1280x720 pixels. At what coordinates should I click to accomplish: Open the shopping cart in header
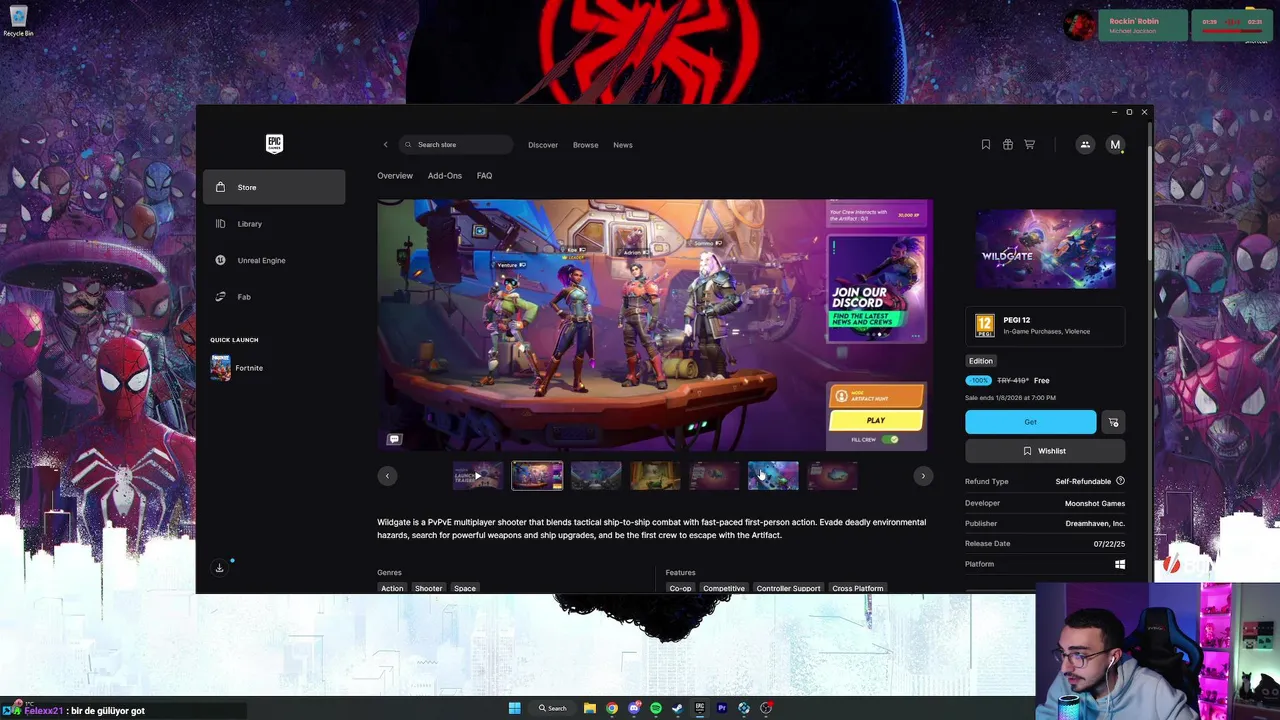[1029, 145]
